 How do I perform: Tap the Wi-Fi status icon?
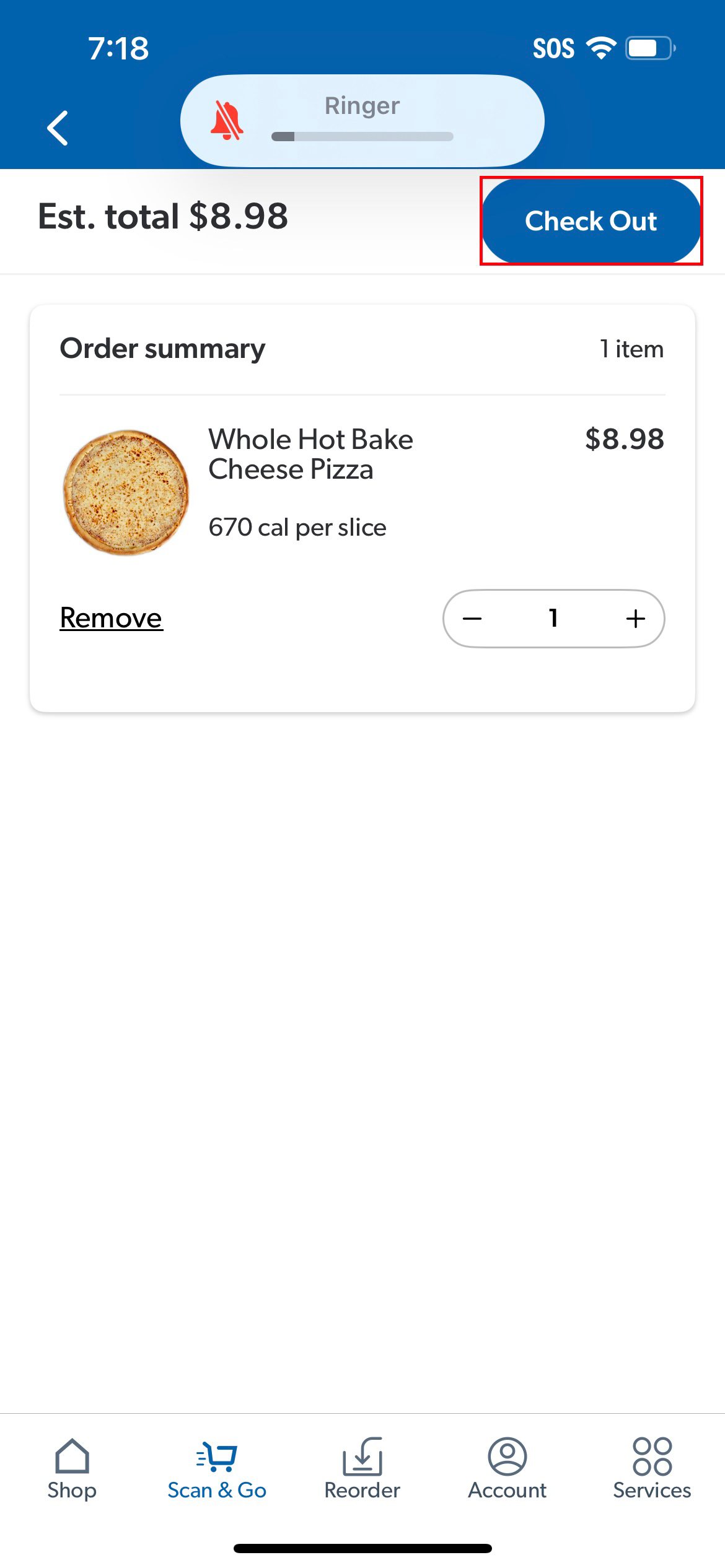click(x=601, y=48)
